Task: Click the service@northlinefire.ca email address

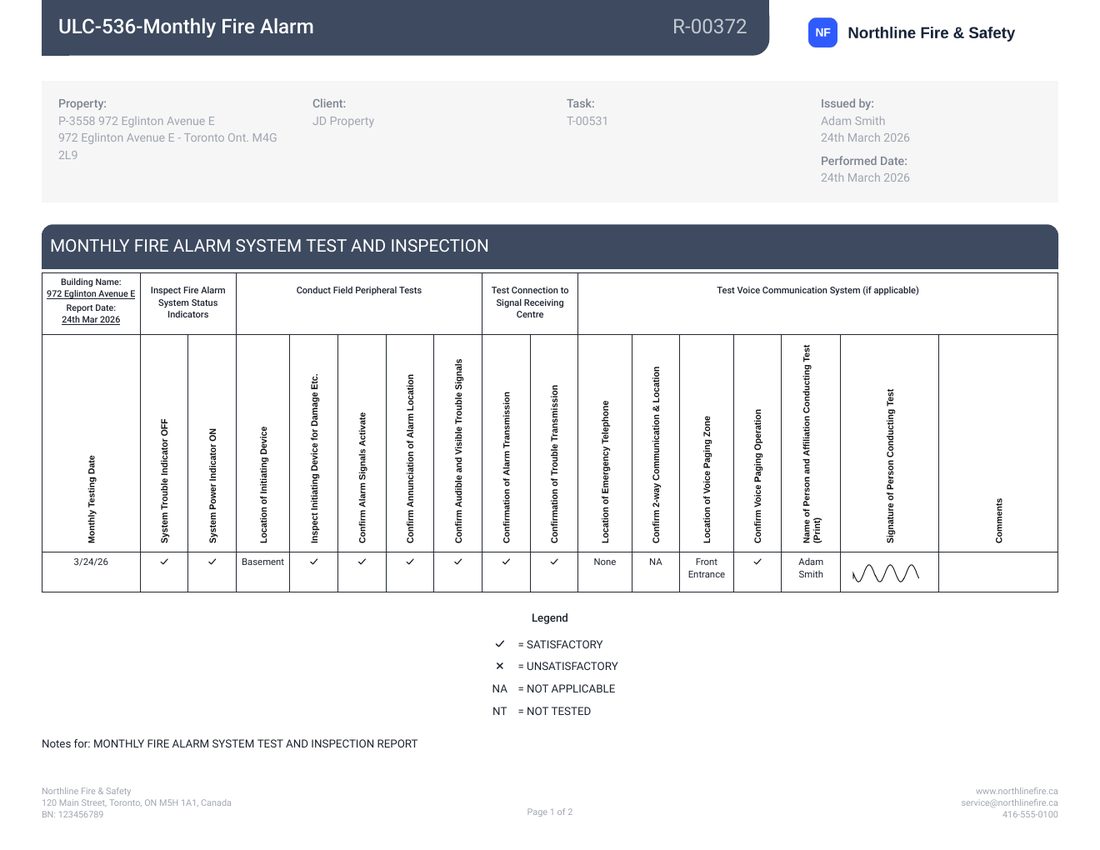Action: [x=1010, y=803]
